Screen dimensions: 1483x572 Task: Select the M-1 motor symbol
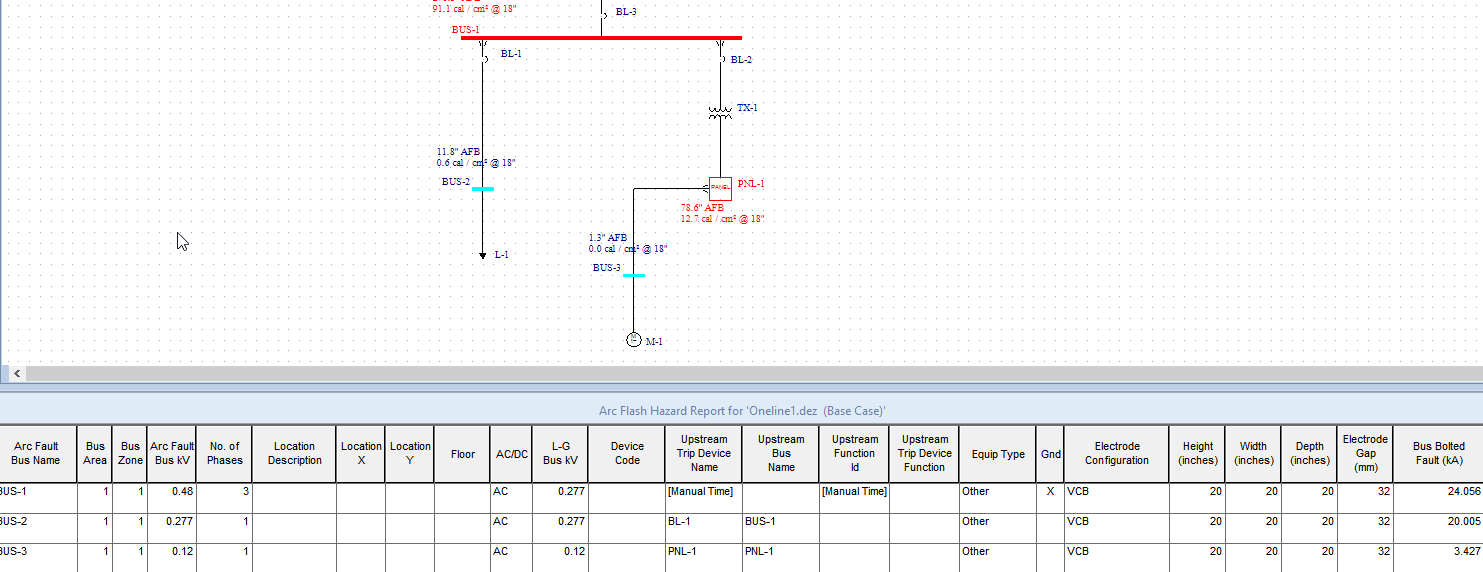coord(633,340)
